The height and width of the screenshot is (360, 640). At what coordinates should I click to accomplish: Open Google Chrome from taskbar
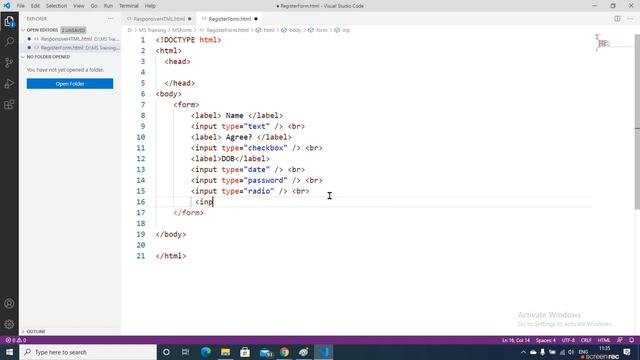[x=284, y=352]
